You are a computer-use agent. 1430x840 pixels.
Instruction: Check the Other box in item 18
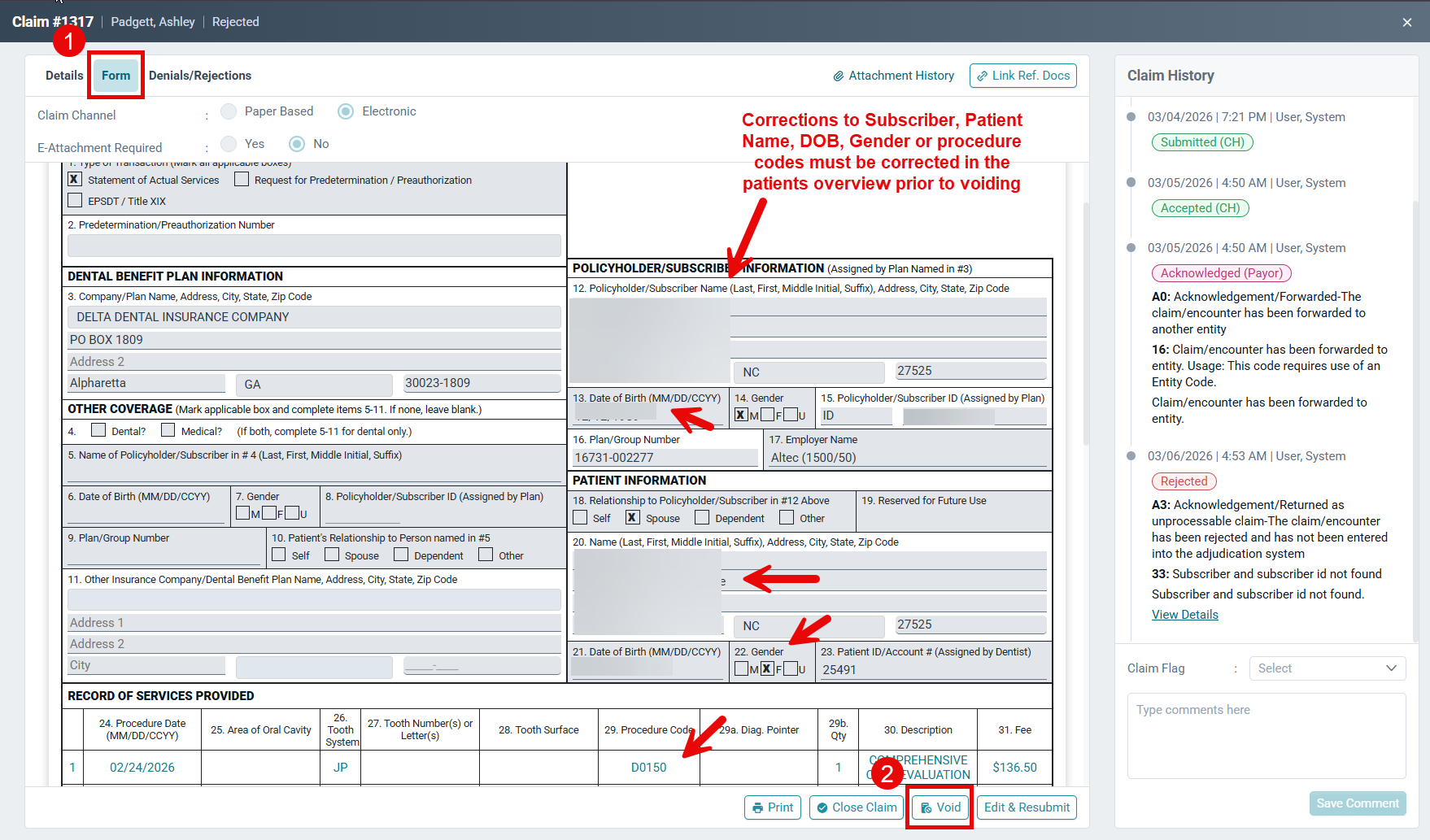click(x=787, y=517)
